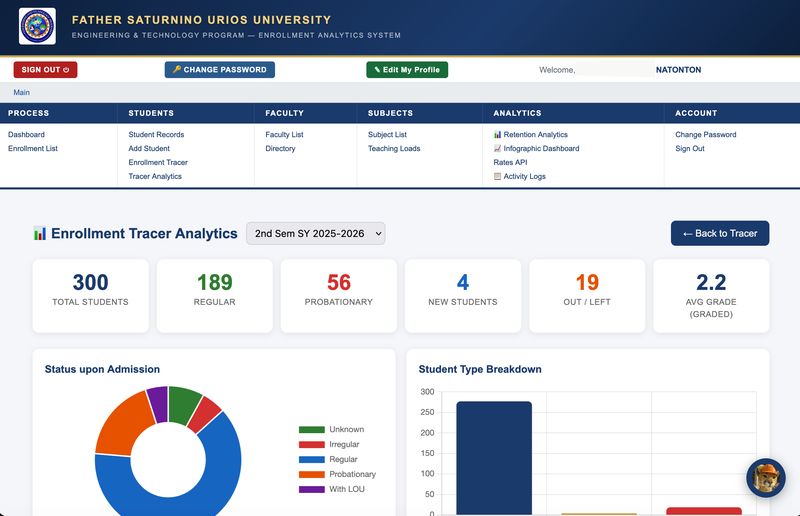800x516 pixels.
Task: Open the Tracer Analytics link
Action: click(155, 176)
